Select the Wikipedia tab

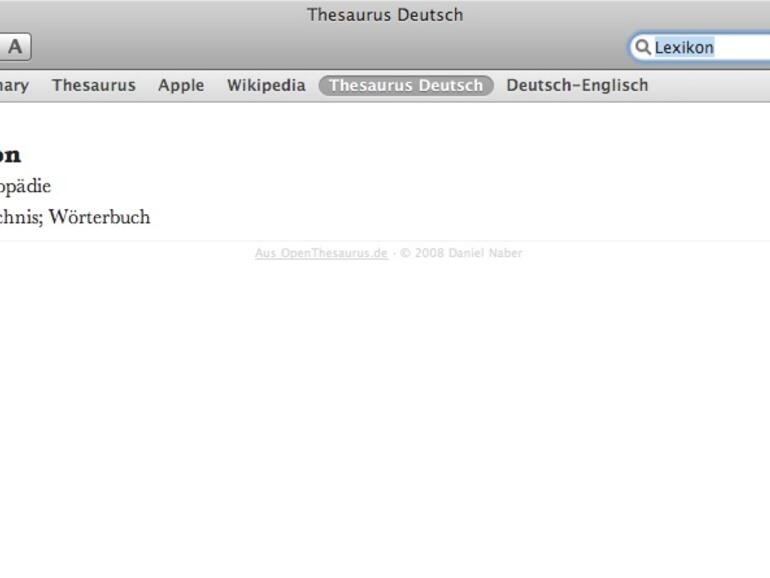point(266,85)
